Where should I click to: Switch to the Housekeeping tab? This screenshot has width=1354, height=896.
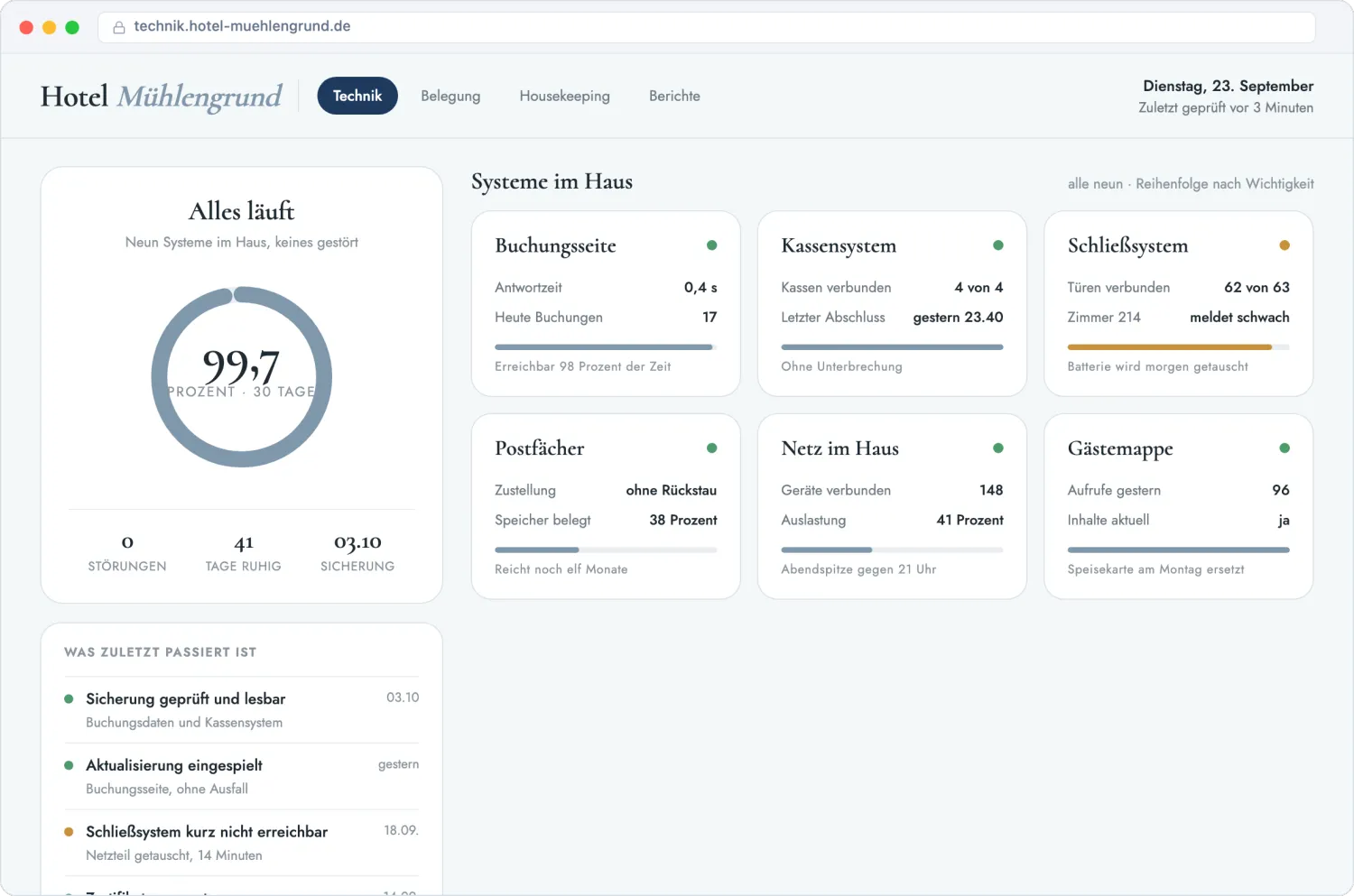coord(564,96)
